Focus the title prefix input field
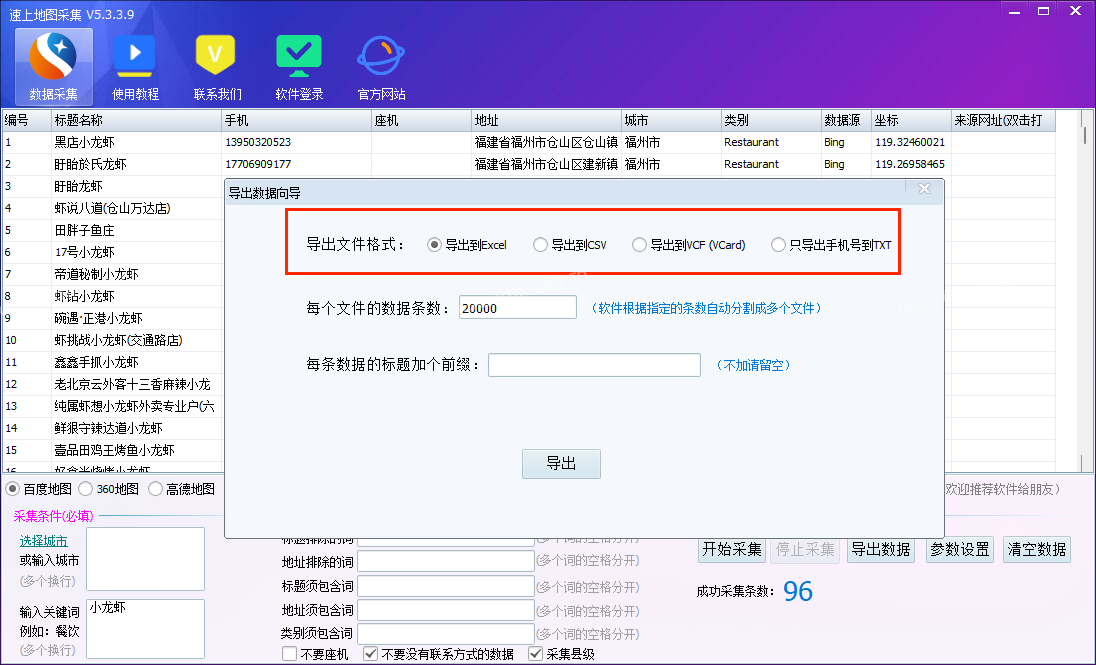The width and height of the screenshot is (1096, 665). 594,365
